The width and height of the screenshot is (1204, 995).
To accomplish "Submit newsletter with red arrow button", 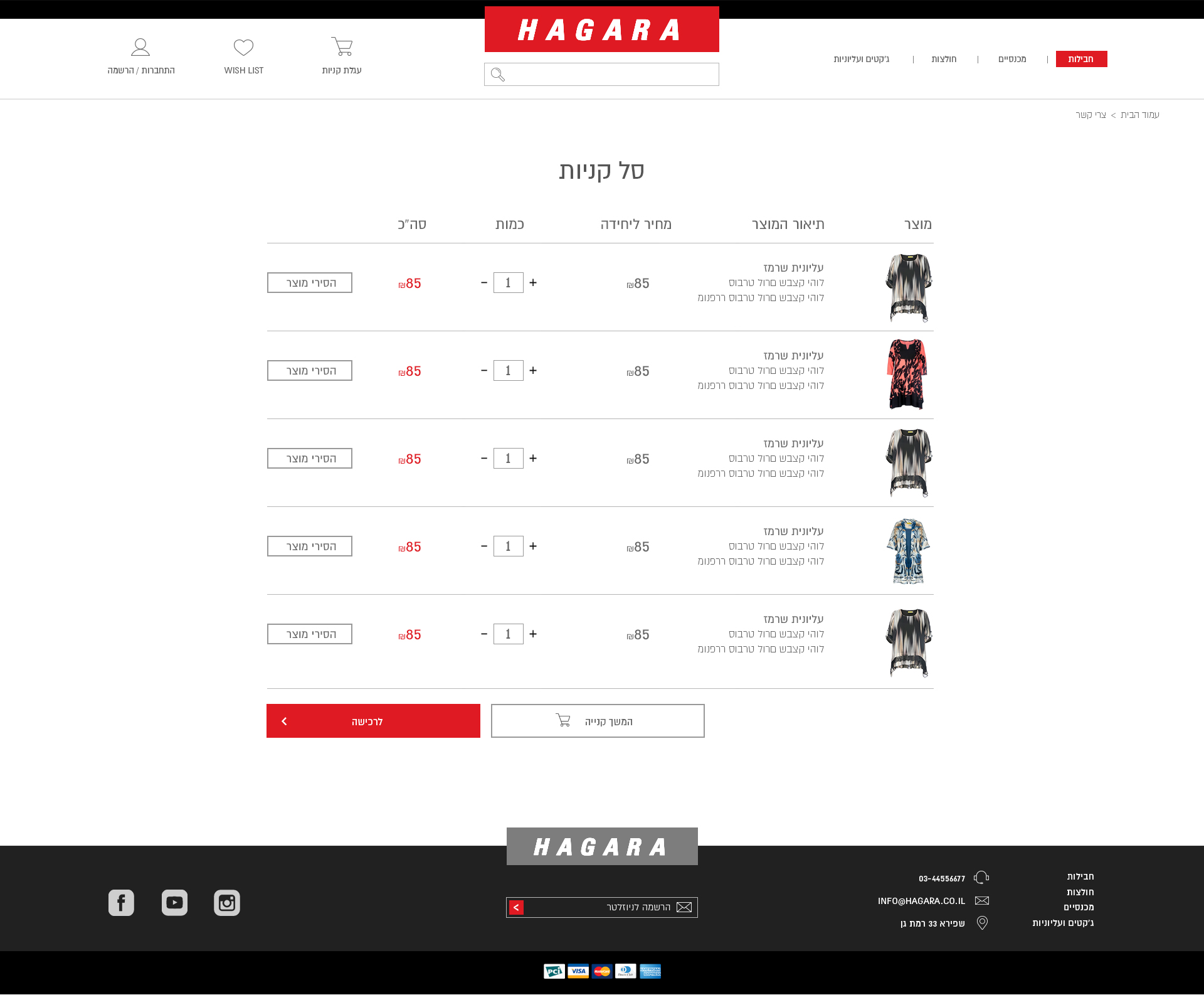I will 516,907.
